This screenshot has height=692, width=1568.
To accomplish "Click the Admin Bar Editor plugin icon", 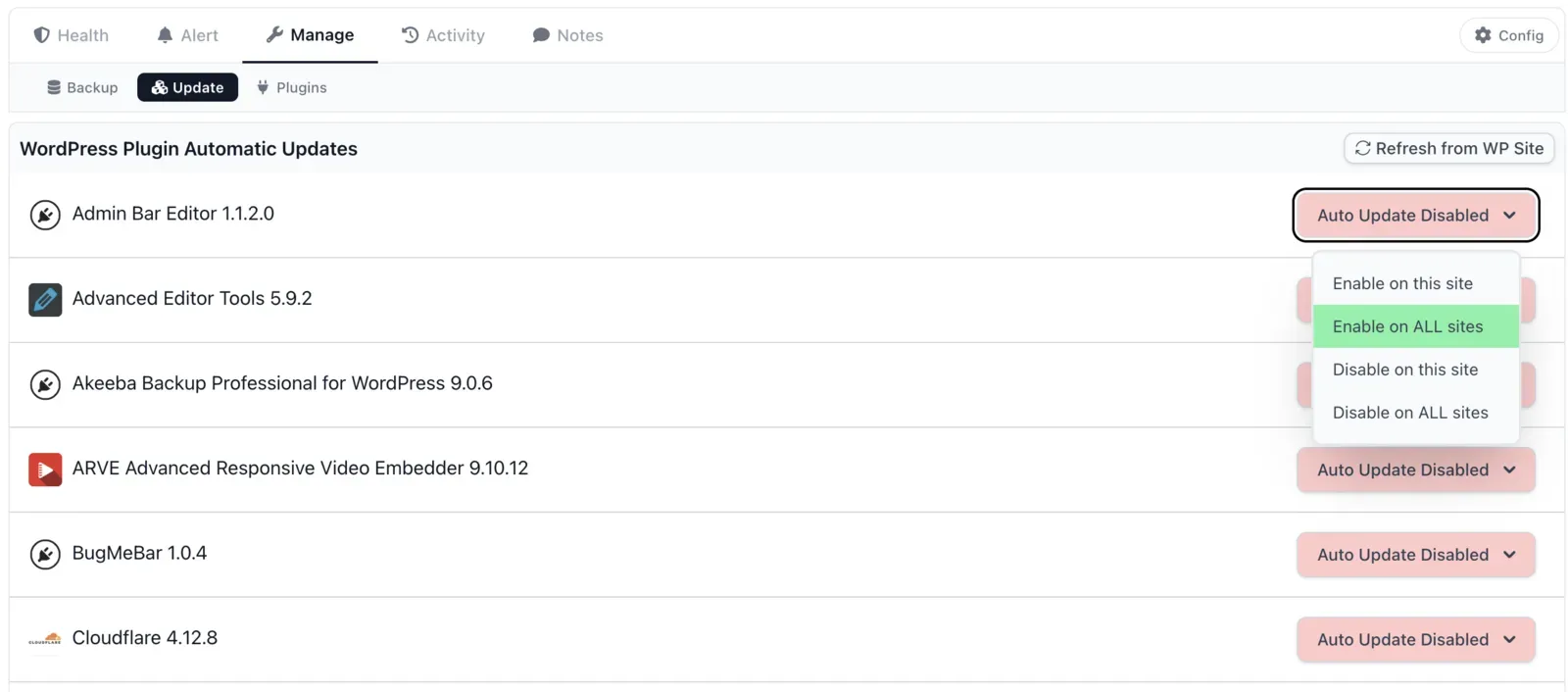I will (x=45, y=215).
